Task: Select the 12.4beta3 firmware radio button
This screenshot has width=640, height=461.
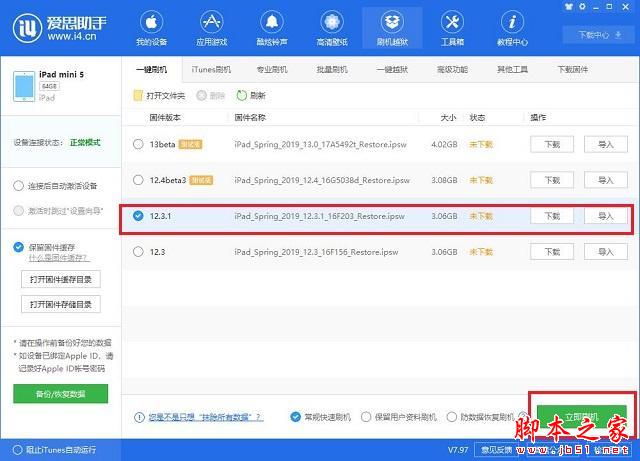Action: point(138,180)
